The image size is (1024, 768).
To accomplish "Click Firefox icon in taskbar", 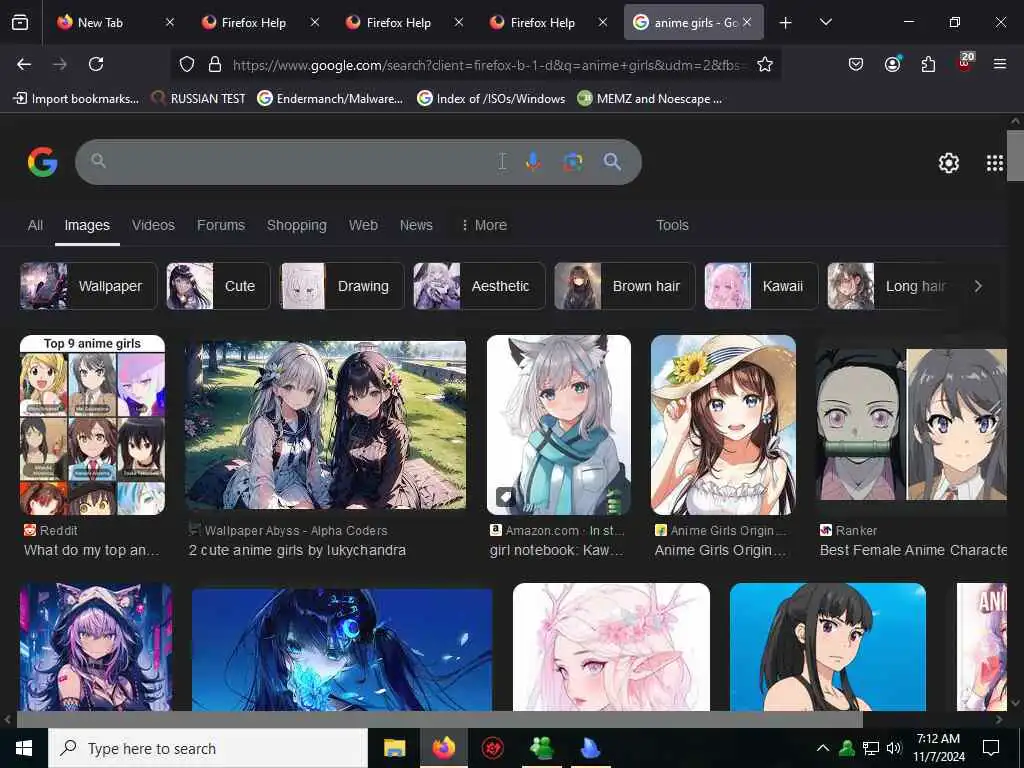I will click(x=443, y=748).
